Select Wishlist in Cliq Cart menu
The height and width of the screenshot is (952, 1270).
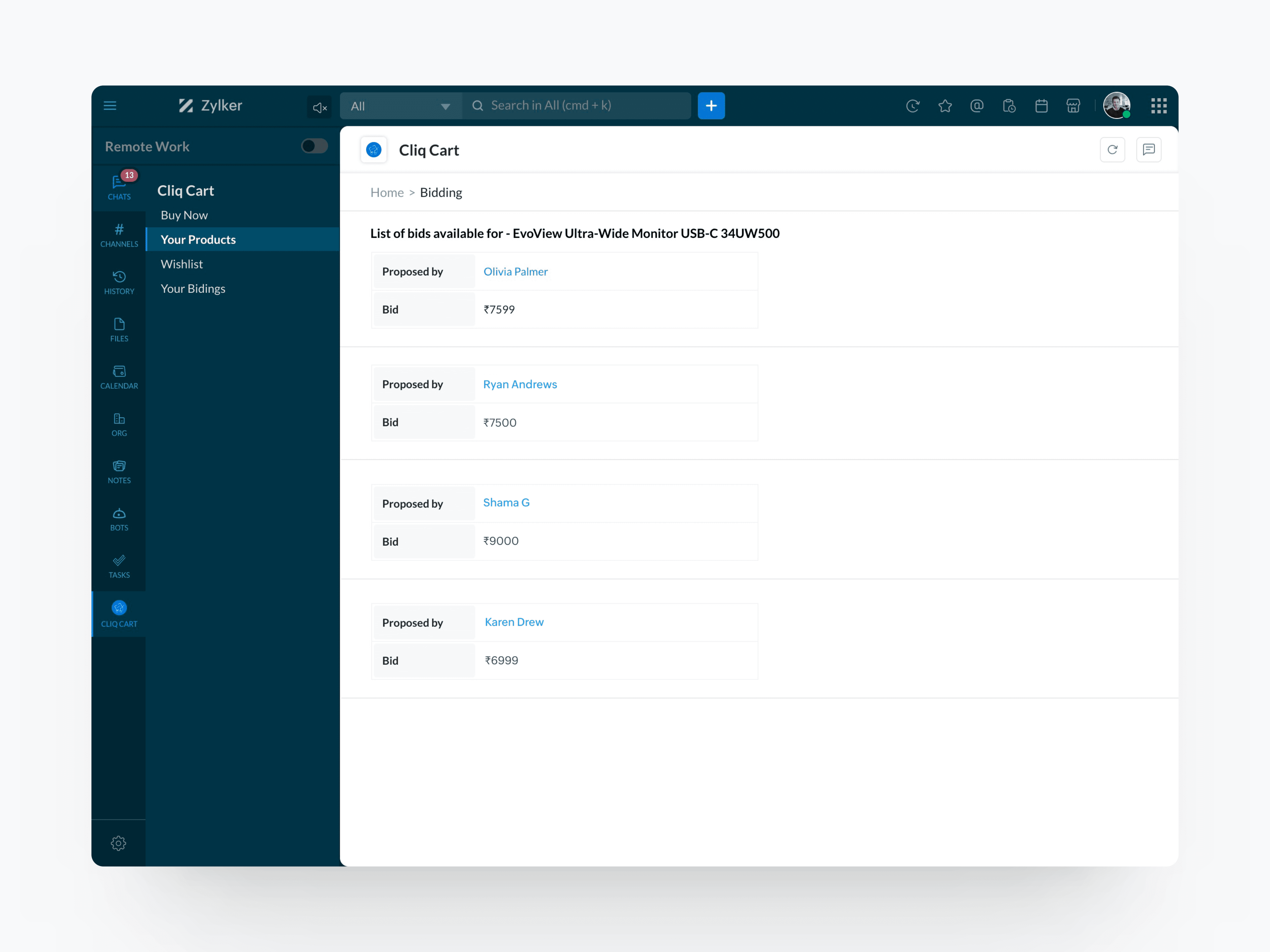[182, 264]
